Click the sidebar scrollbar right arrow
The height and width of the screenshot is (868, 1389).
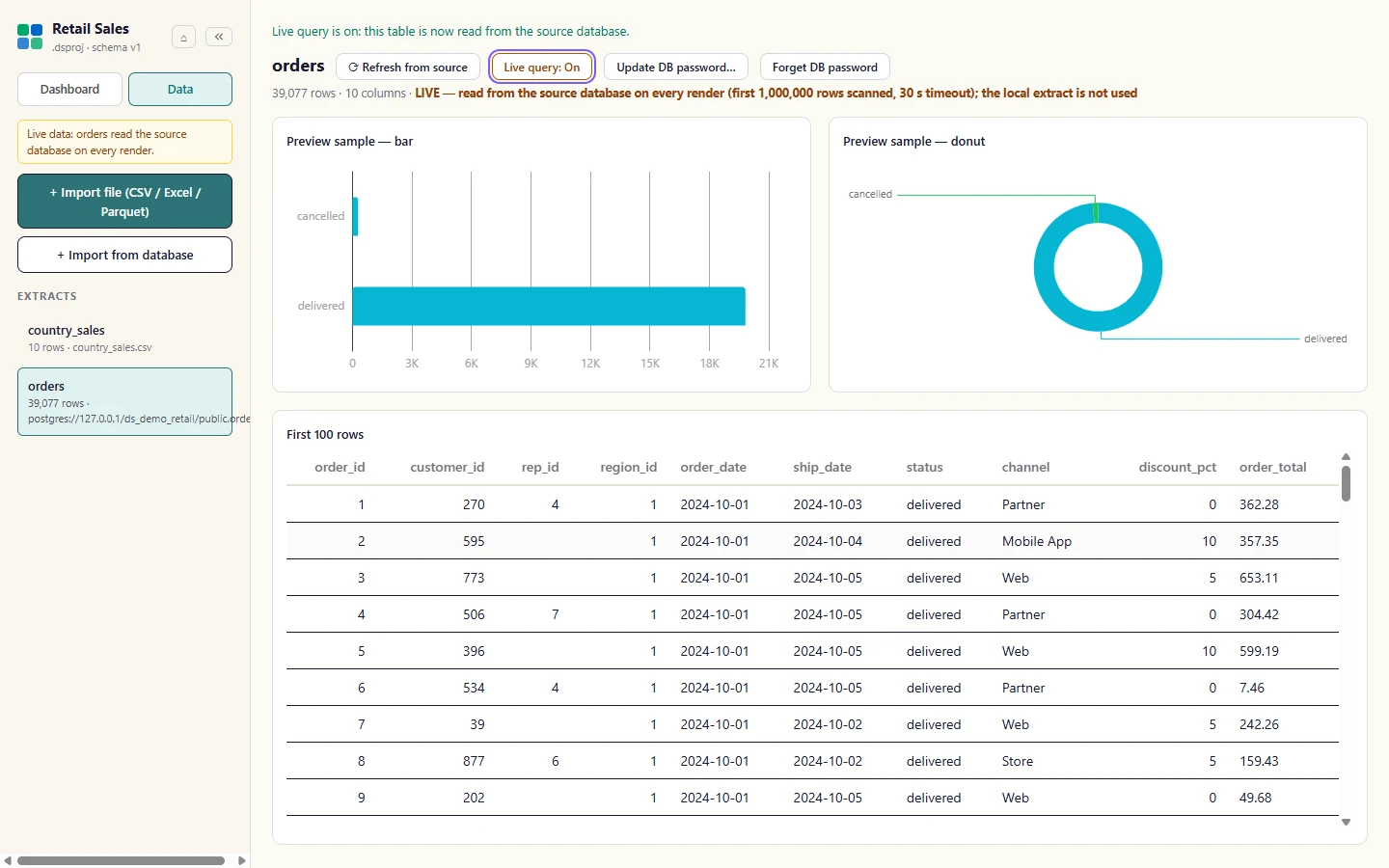click(x=241, y=860)
